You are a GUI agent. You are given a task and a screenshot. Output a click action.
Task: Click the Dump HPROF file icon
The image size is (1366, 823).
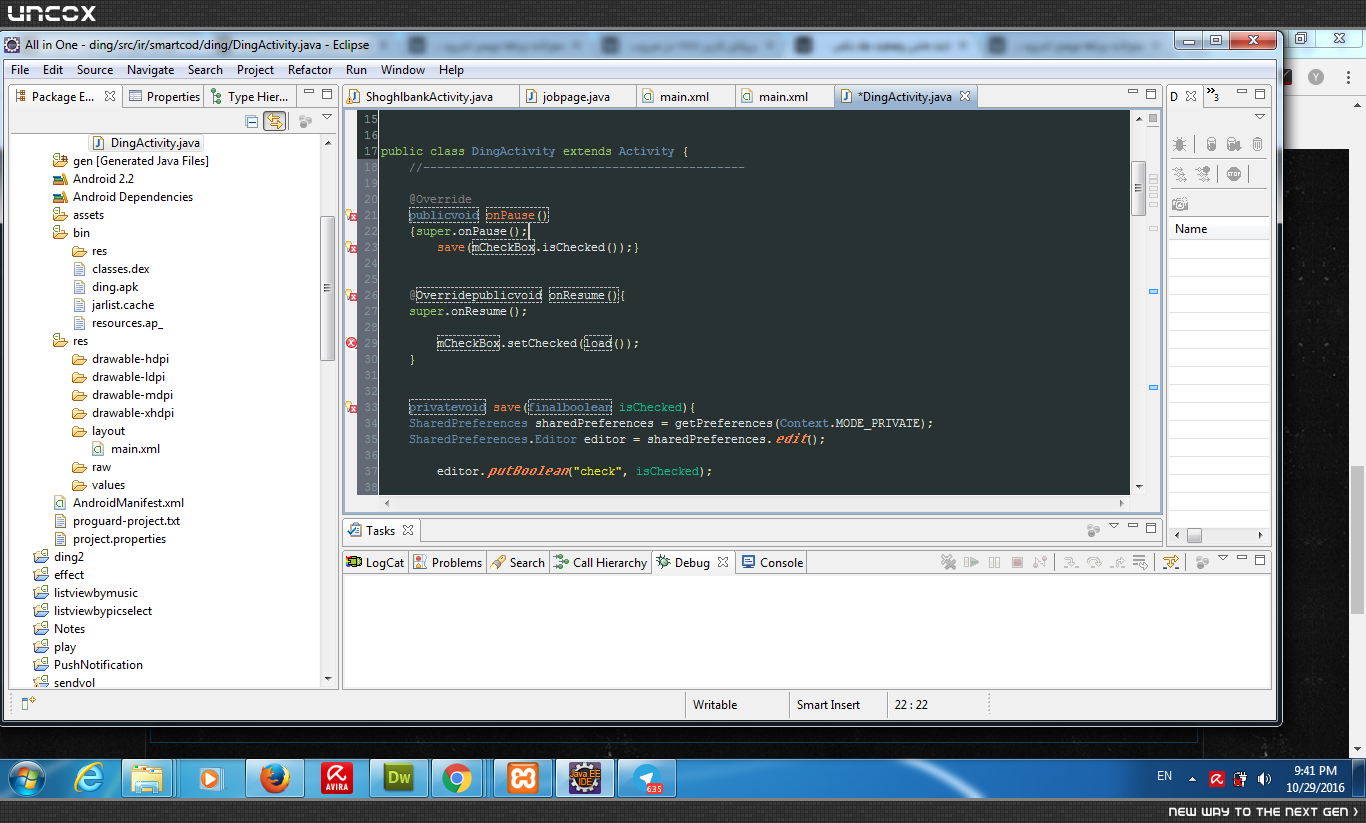1234,145
